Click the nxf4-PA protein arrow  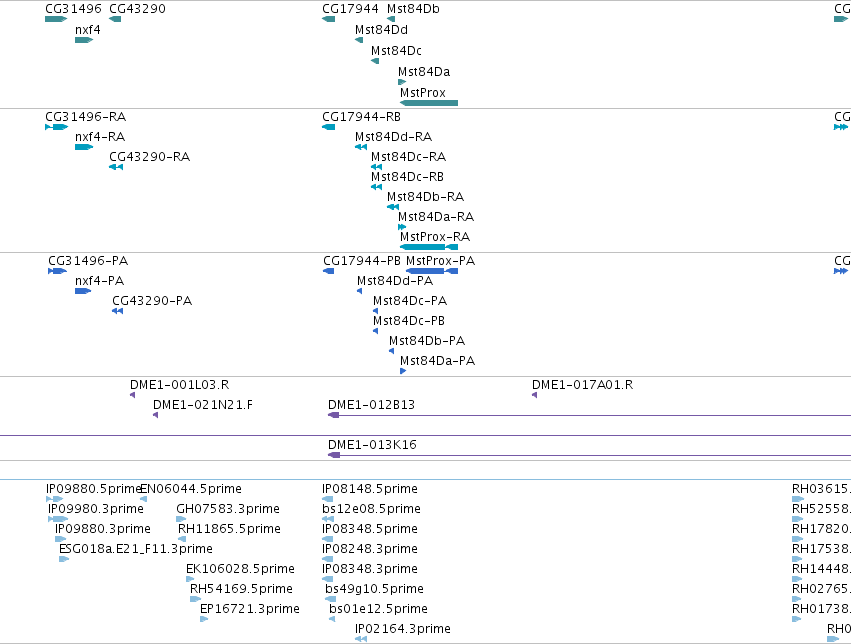point(83,291)
